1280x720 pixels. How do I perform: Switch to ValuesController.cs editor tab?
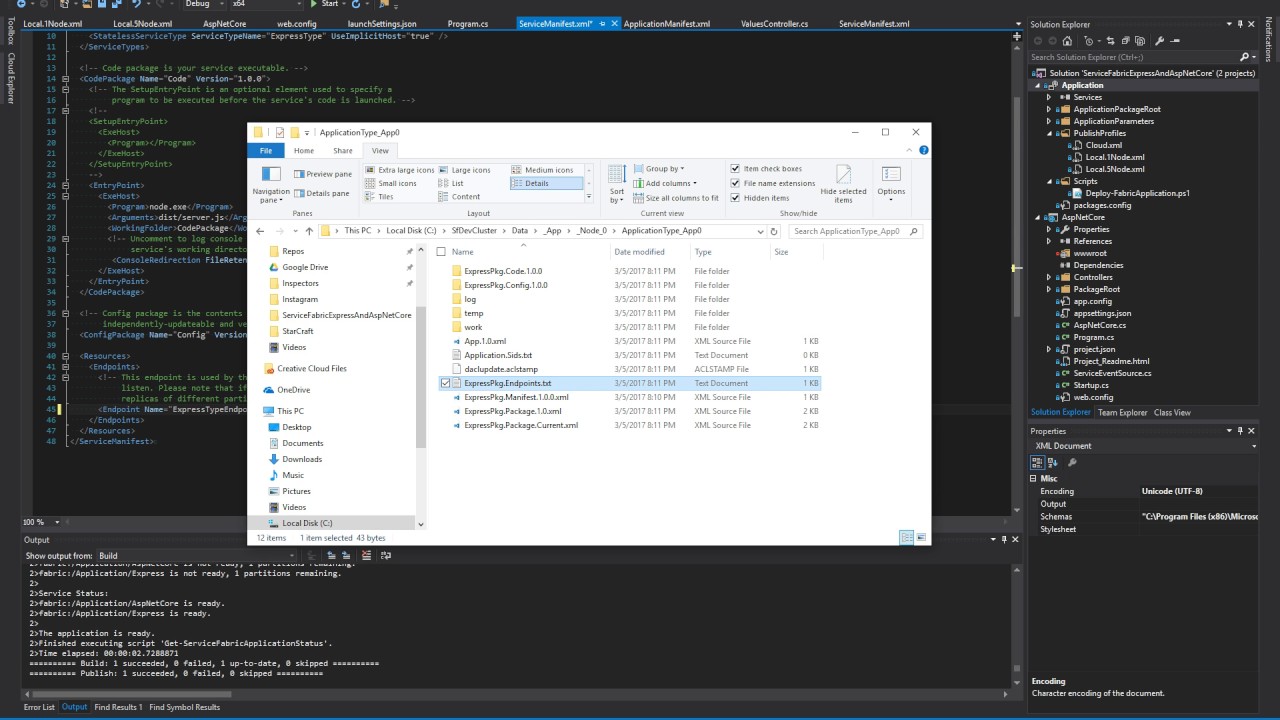(x=775, y=23)
